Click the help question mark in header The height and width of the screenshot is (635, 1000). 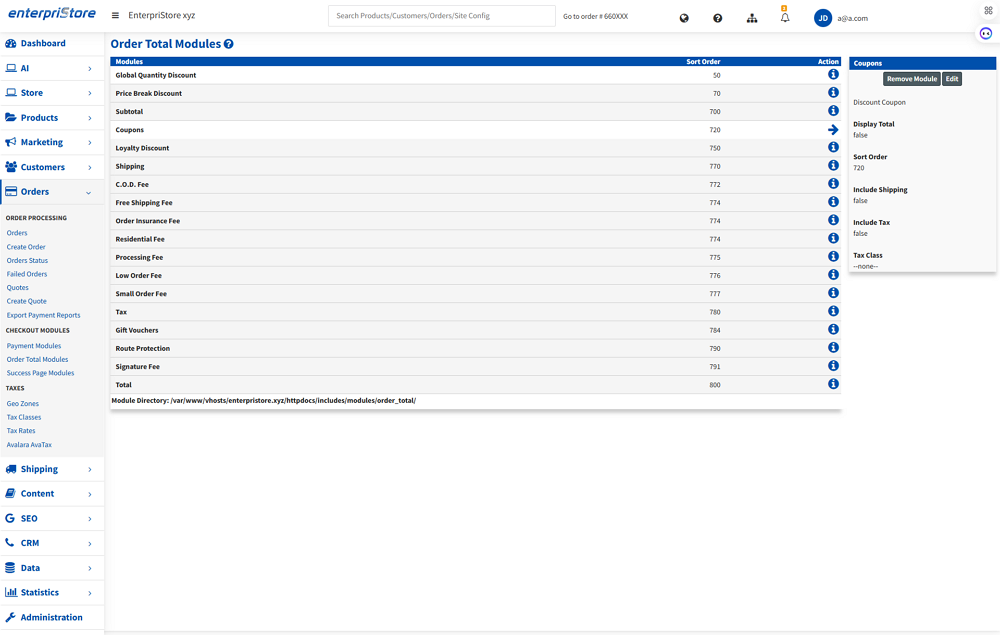(717, 18)
